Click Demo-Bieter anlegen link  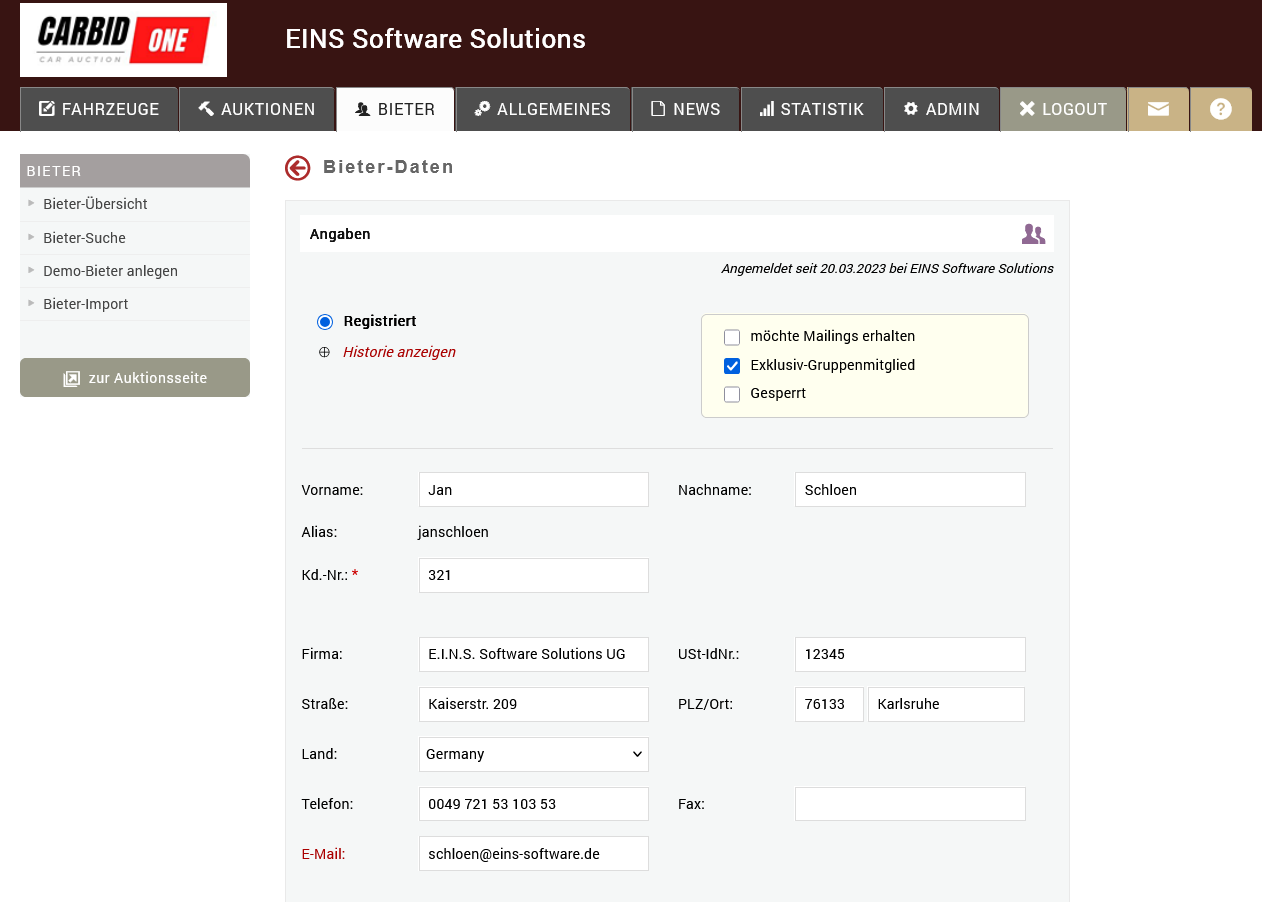pos(110,271)
